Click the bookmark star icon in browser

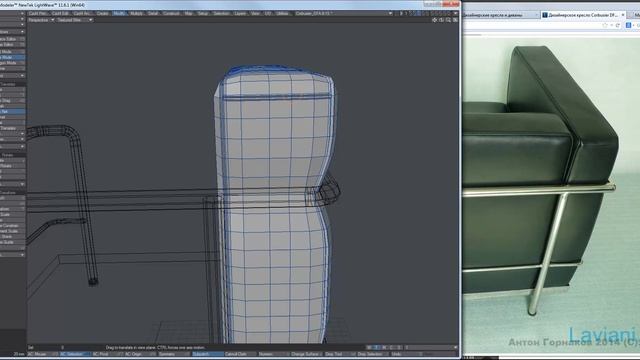pos(604,25)
